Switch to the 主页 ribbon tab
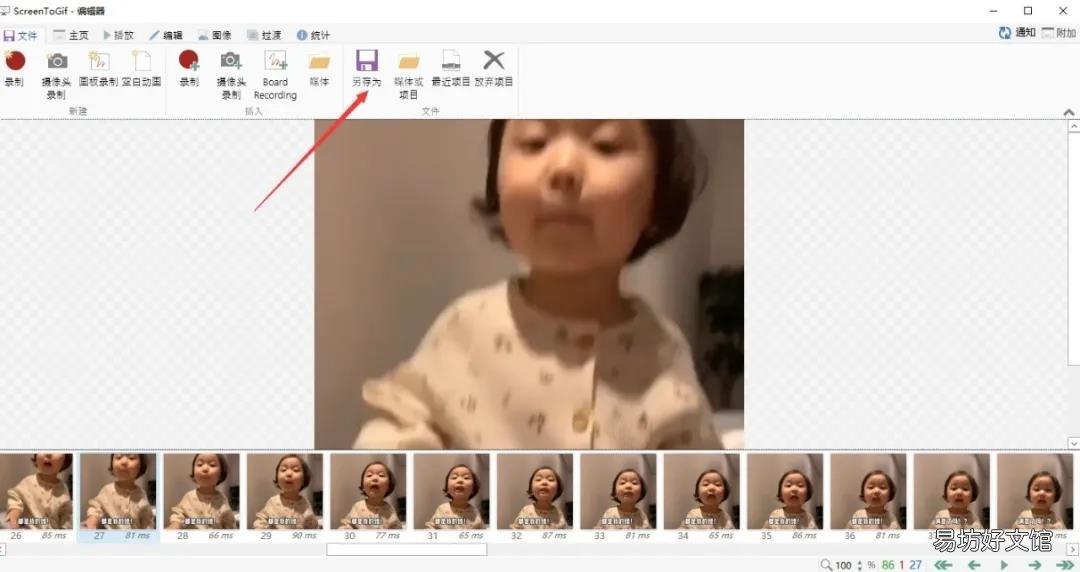 (x=71, y=35)
